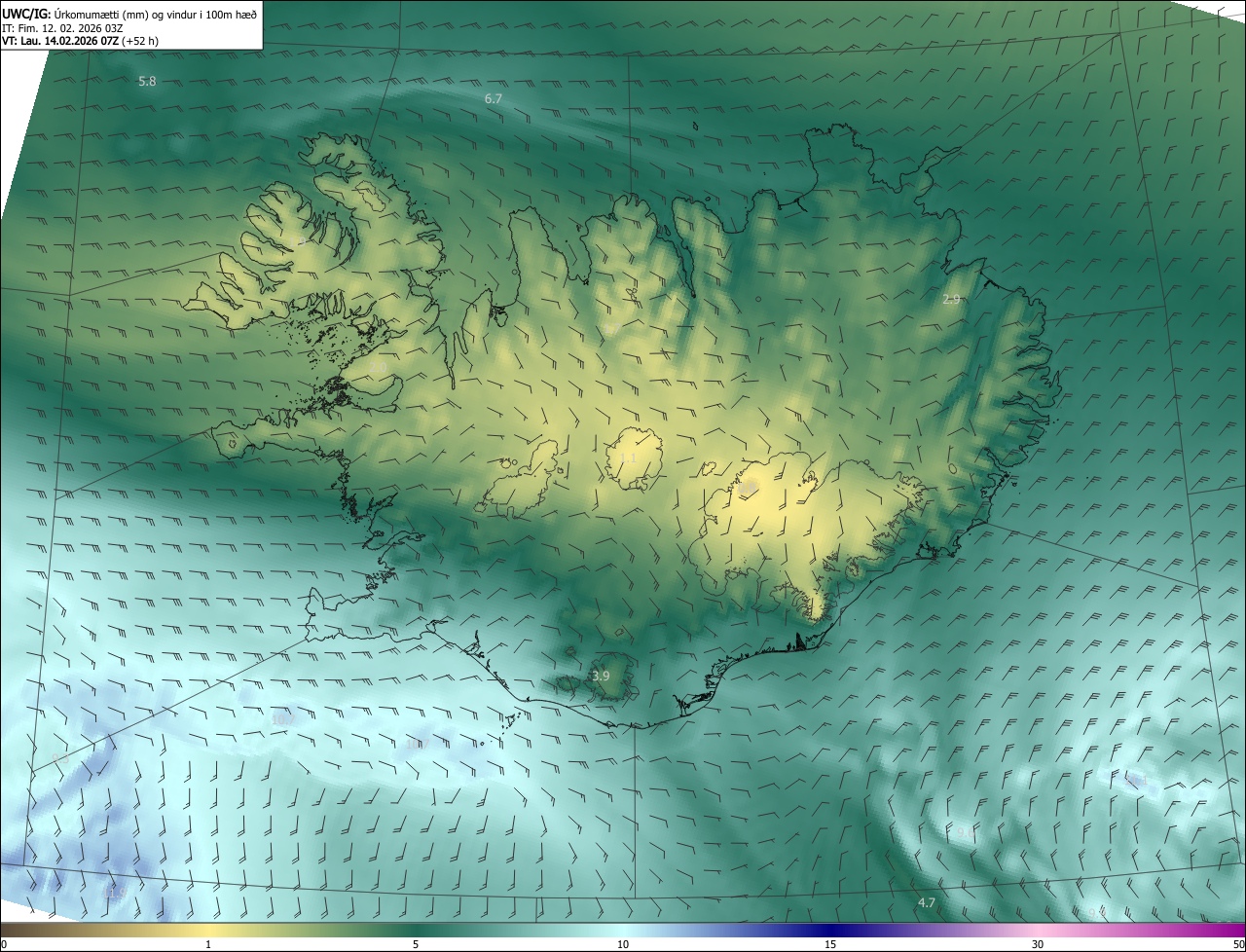
Task: Click the map value label '5.8'
Action: [147, 82]
